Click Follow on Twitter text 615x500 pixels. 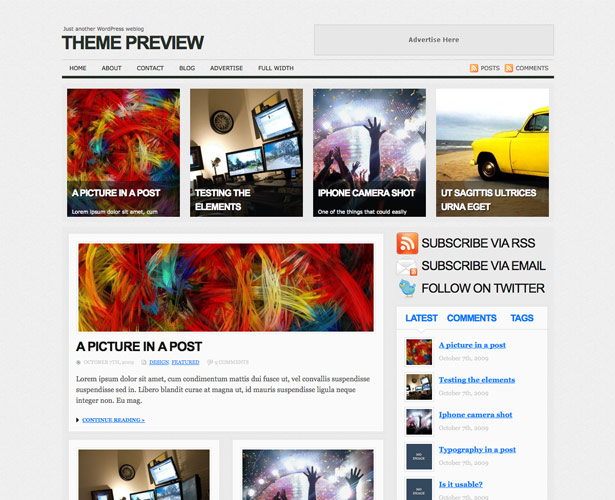483,289
